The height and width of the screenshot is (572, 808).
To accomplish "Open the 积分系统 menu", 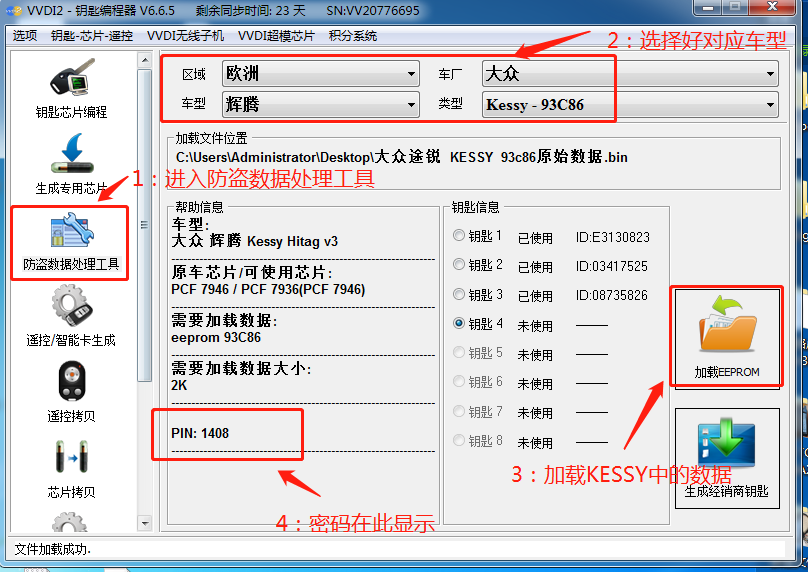I will pos(353,36).
